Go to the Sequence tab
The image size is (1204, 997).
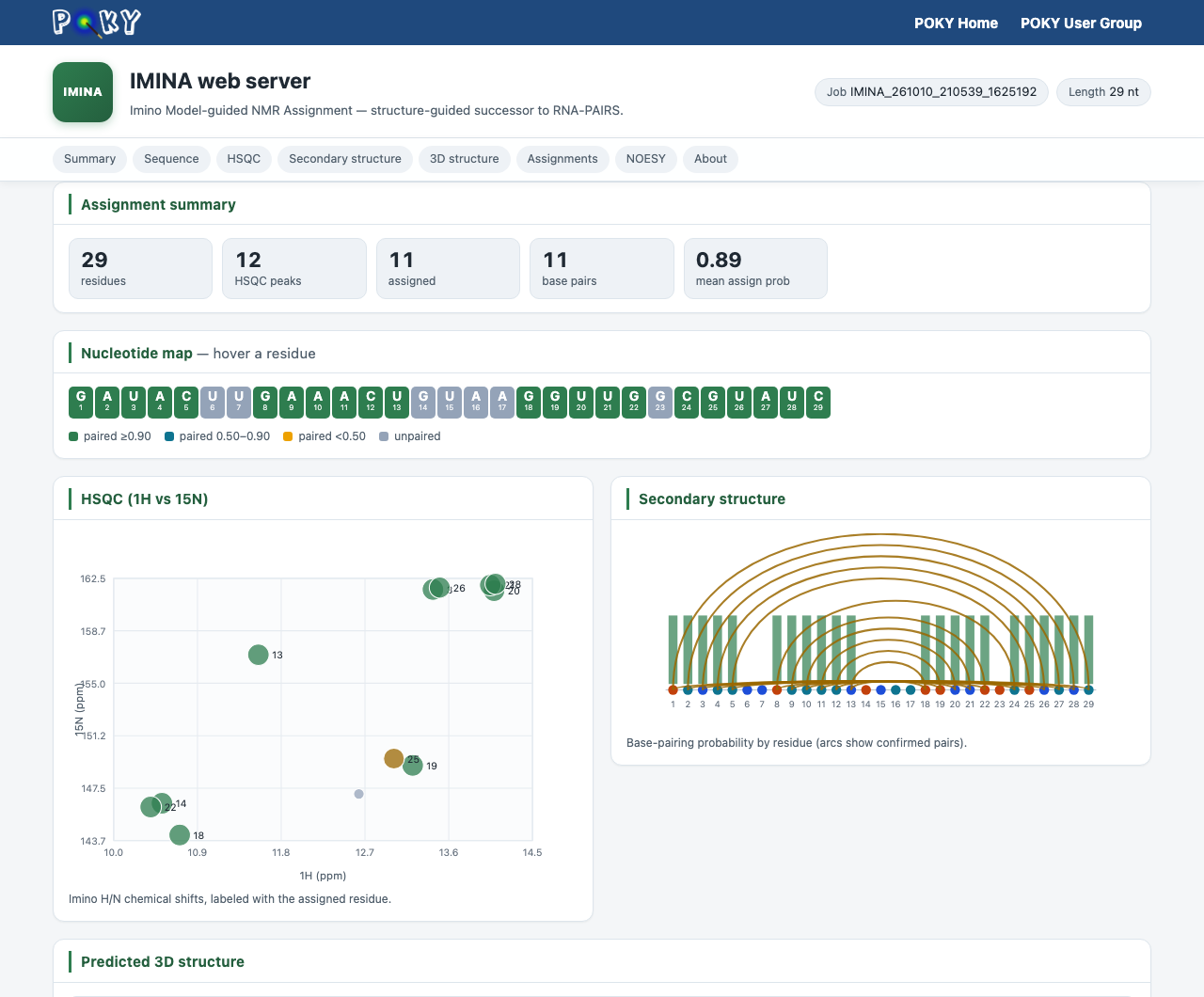(171, 159)
